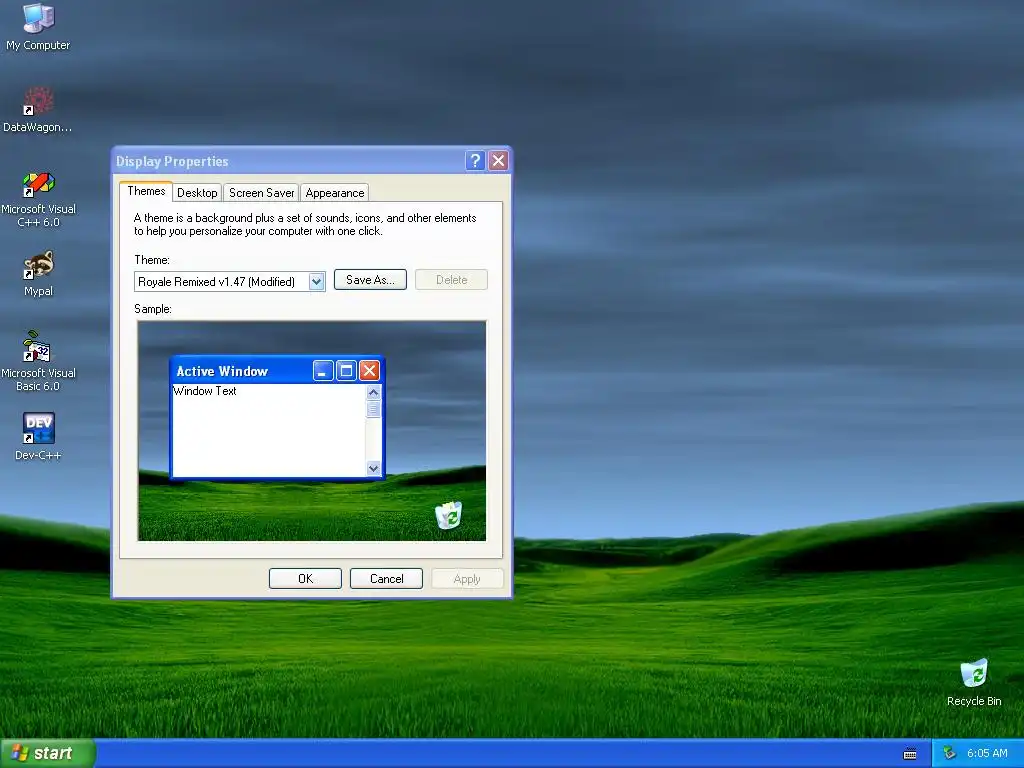This screenshot has width=1024, height=768.
Task: Select the Microsoft Visual C++ 6.0 shortcut
Action: click(38, 199)
